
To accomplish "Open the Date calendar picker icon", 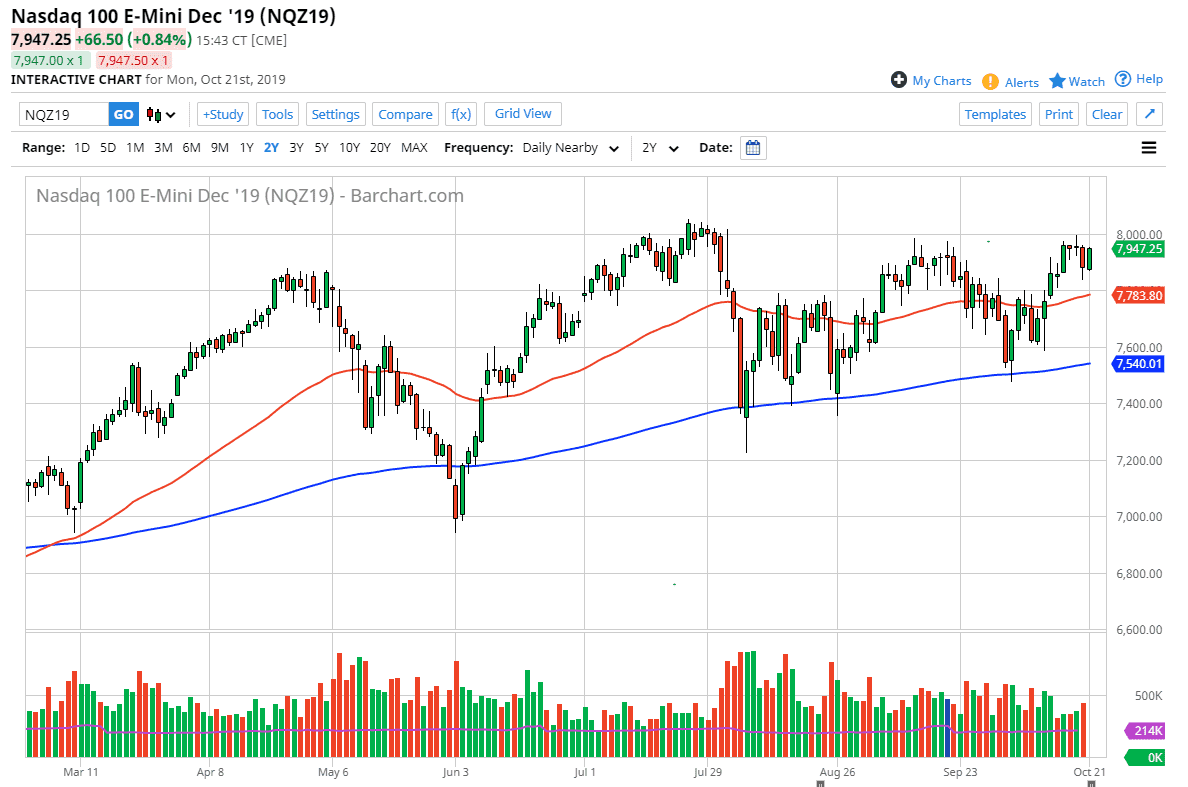I will 752,147.
